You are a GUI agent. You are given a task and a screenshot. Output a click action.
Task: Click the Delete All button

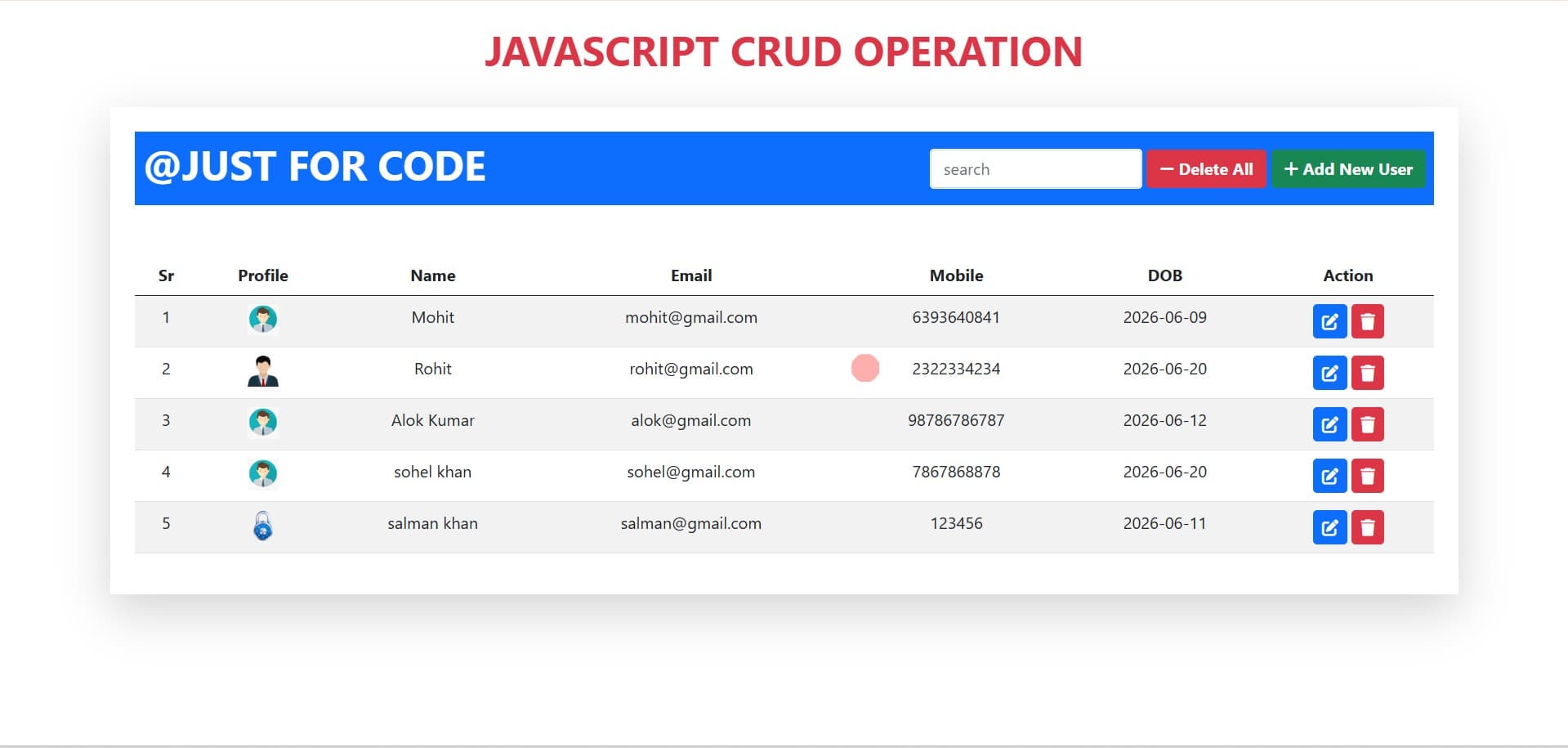coord(1206,169)
